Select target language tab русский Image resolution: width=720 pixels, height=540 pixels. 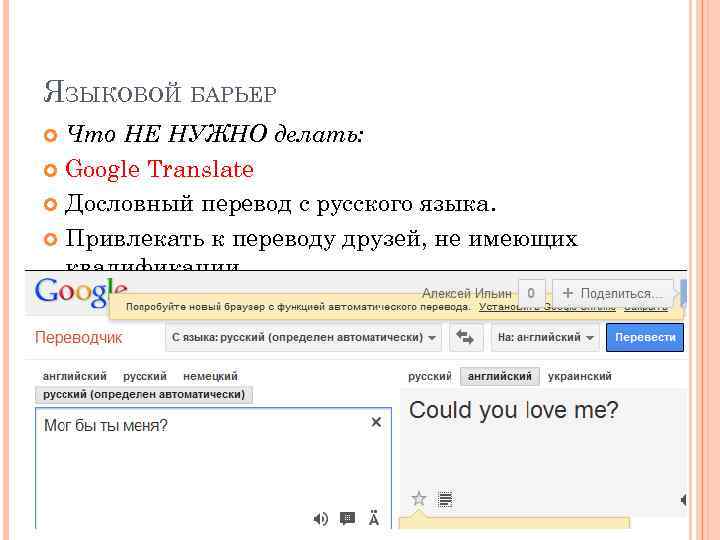tap(430, 376)
